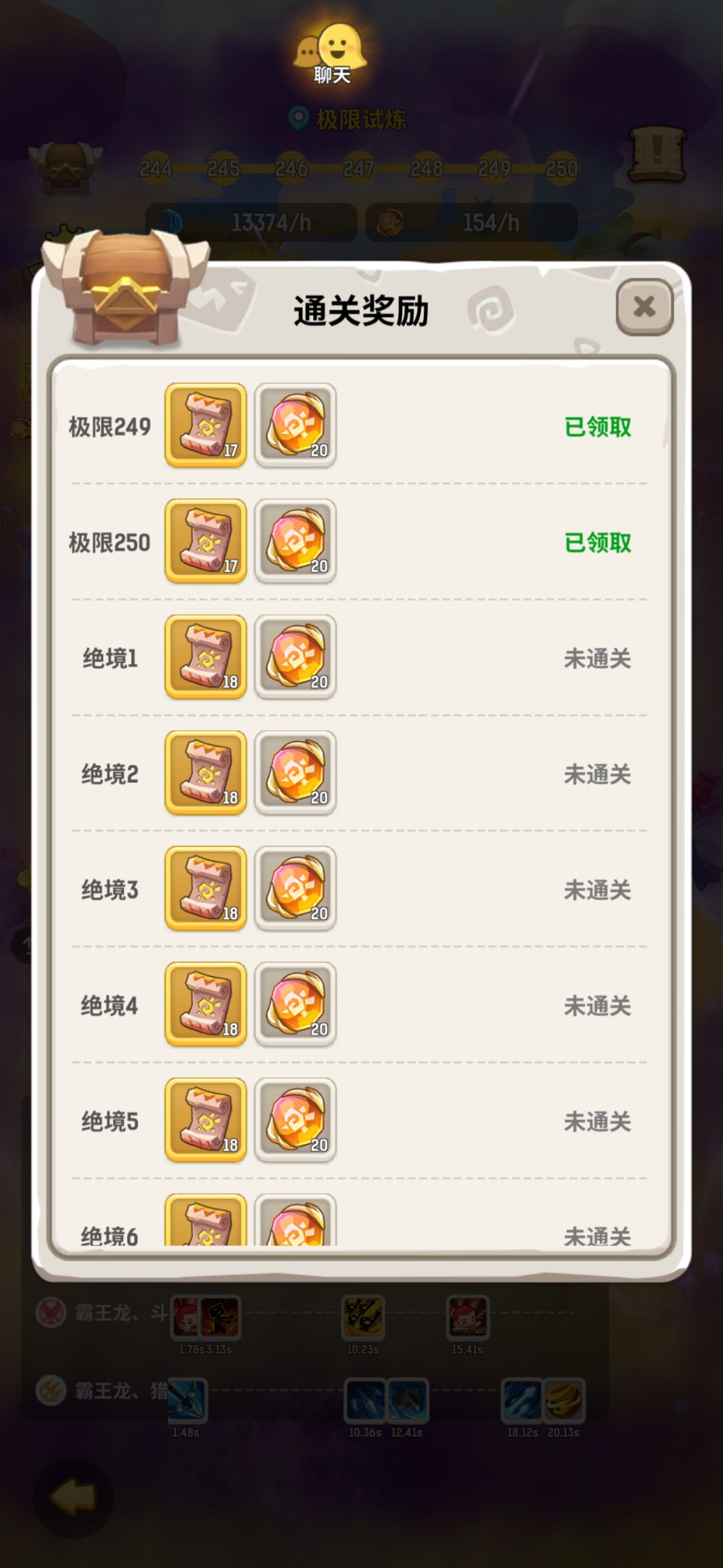723x1568 pixels.
Task: Select stage 250 on the stage progress bar
Action: click(x=562, y=168)
